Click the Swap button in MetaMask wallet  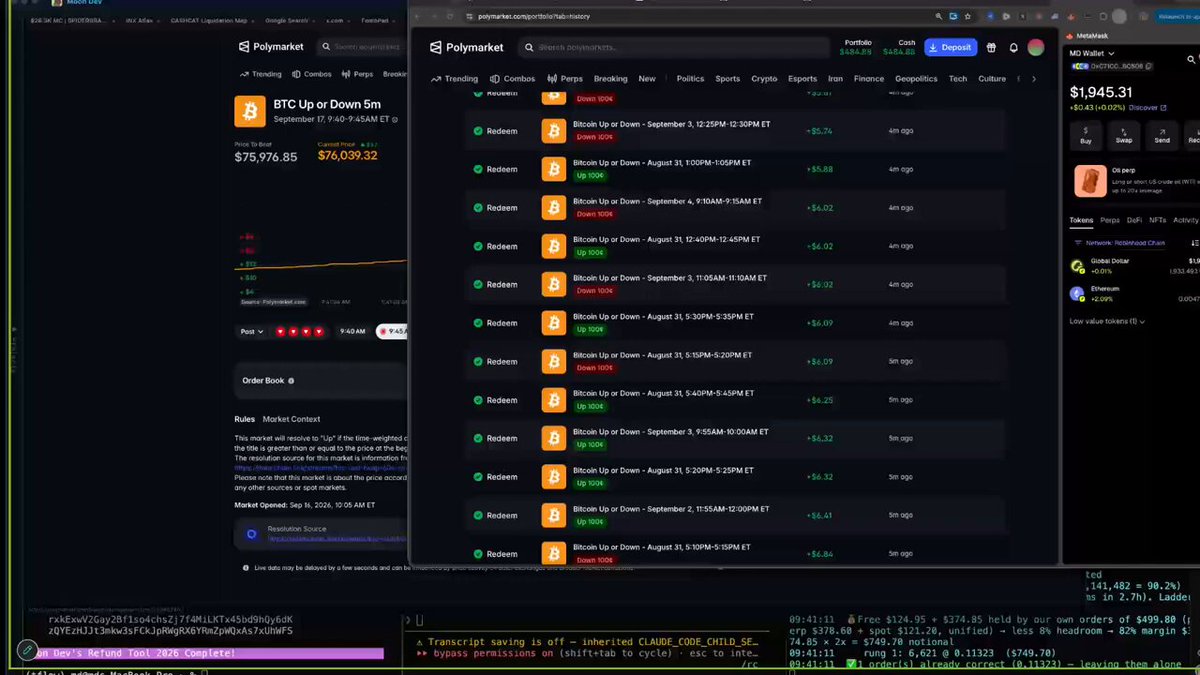(x=1124, y=135)
